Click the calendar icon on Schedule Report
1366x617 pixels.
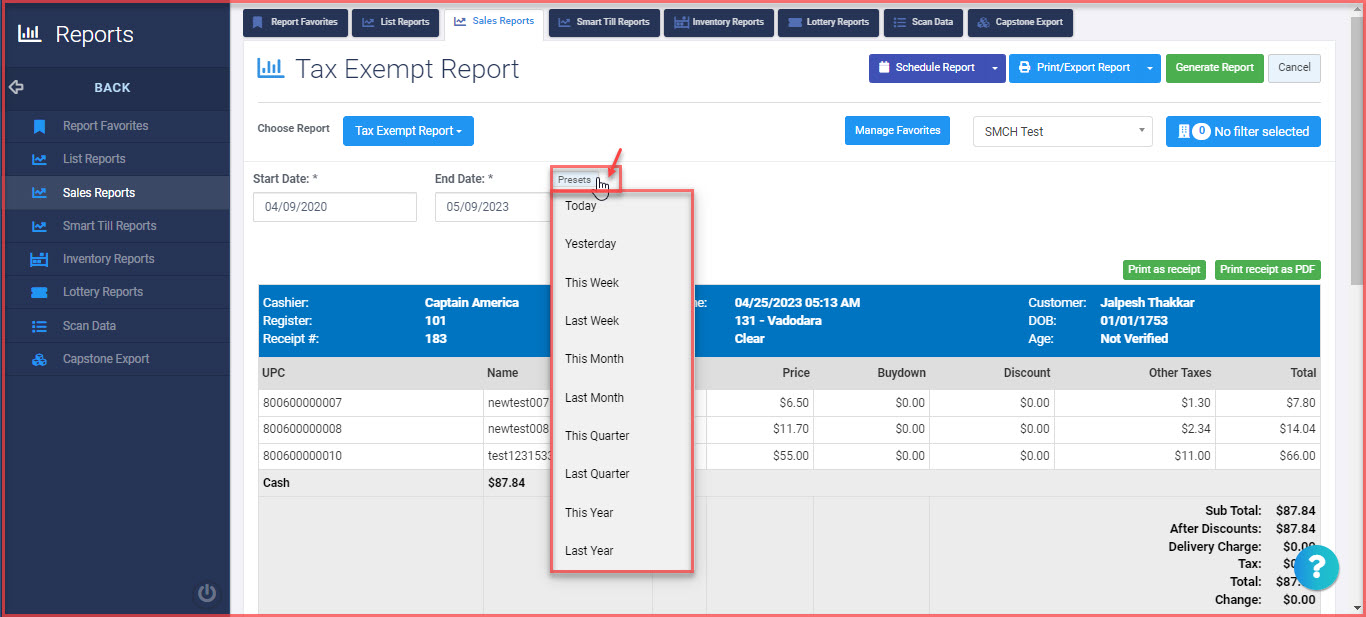884,68
